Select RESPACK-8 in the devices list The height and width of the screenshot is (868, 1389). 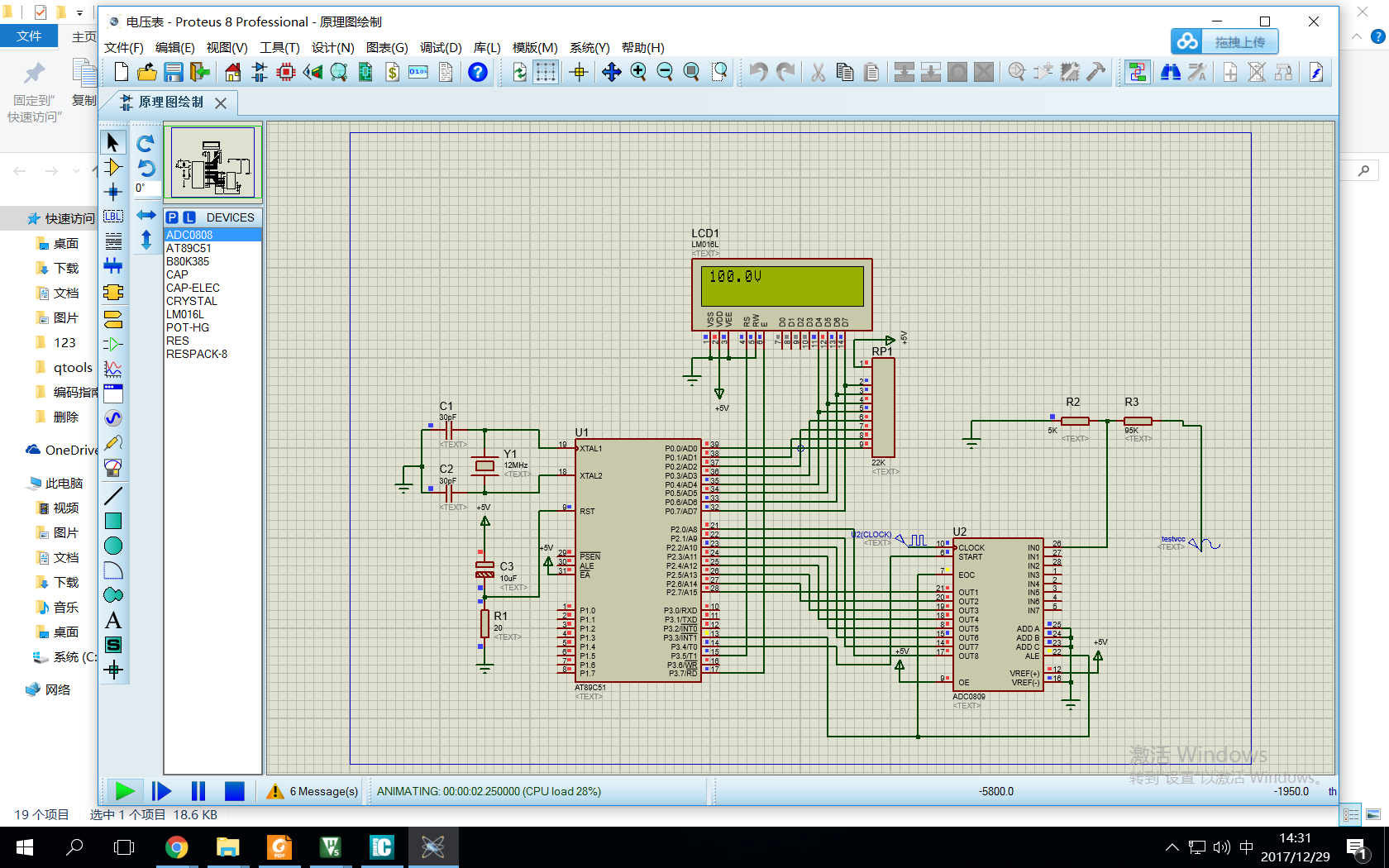[212, 354]
